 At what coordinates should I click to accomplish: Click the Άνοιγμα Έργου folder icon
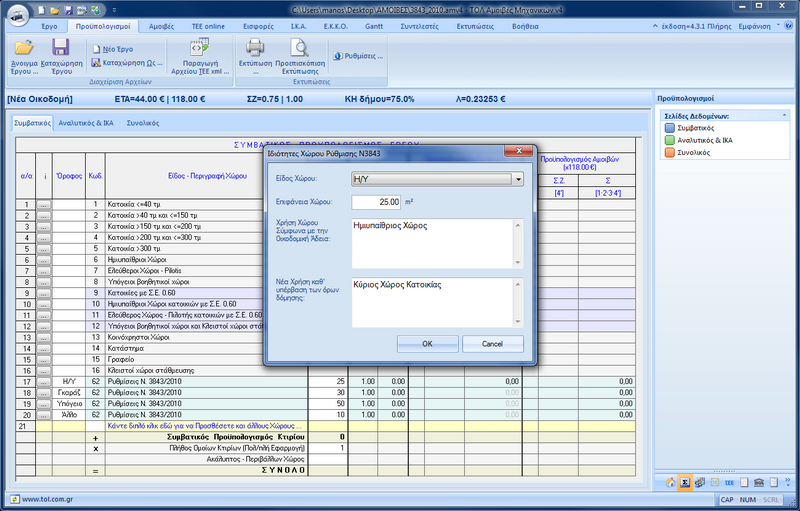tap(24, 49)
